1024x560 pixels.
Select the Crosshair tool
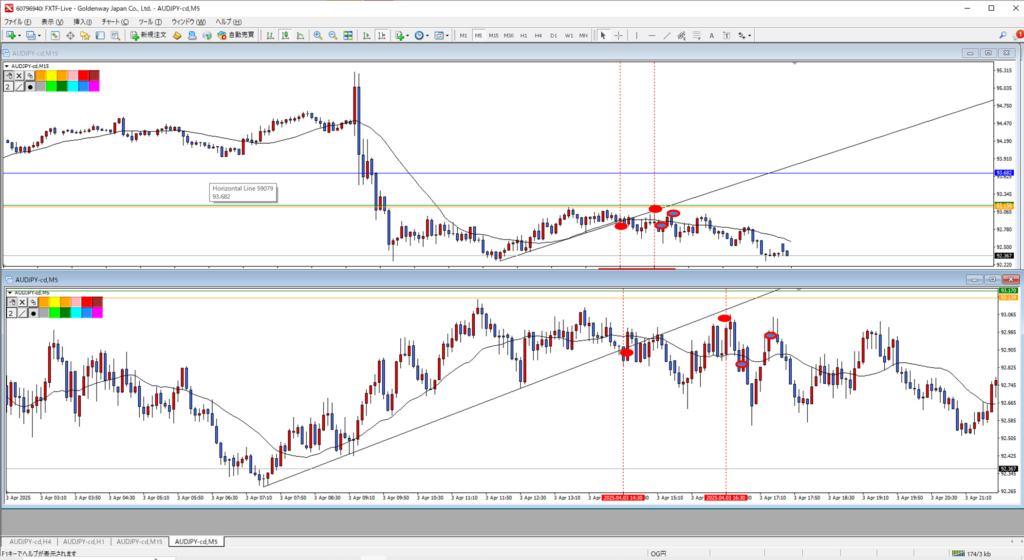point(618,35)
